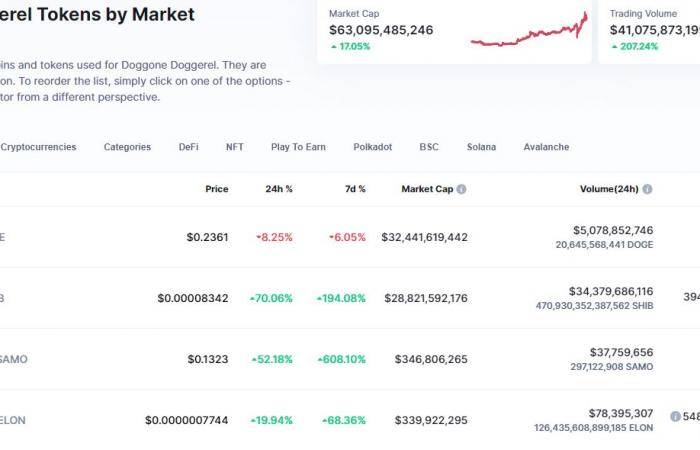
Task: Open the SAMO token row link
Action: click(x=13, y=359)
